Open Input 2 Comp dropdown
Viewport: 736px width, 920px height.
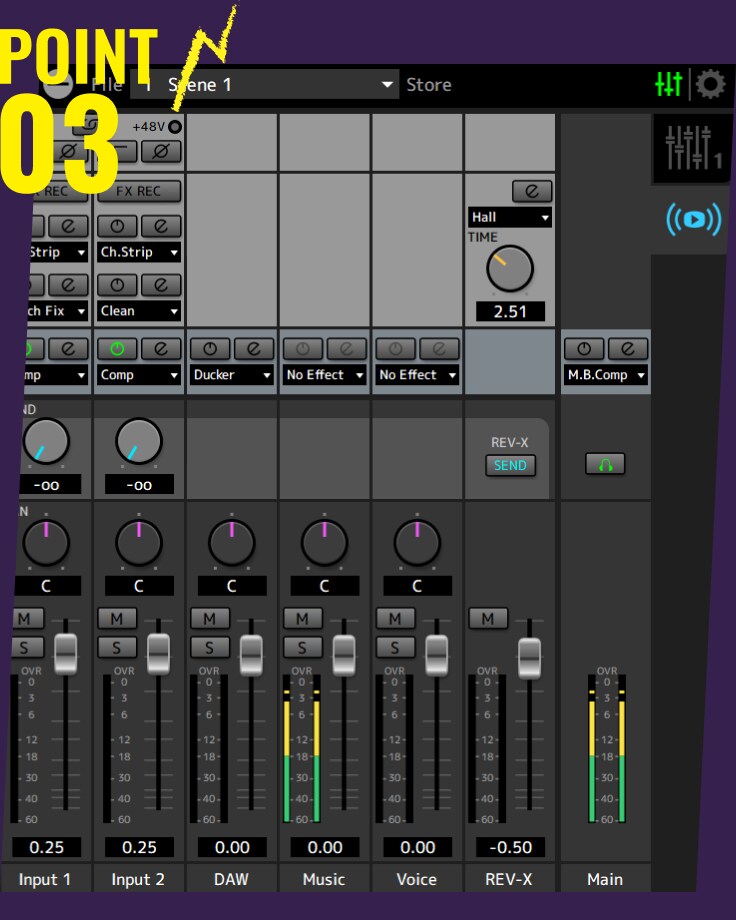(x=139, y=375)
